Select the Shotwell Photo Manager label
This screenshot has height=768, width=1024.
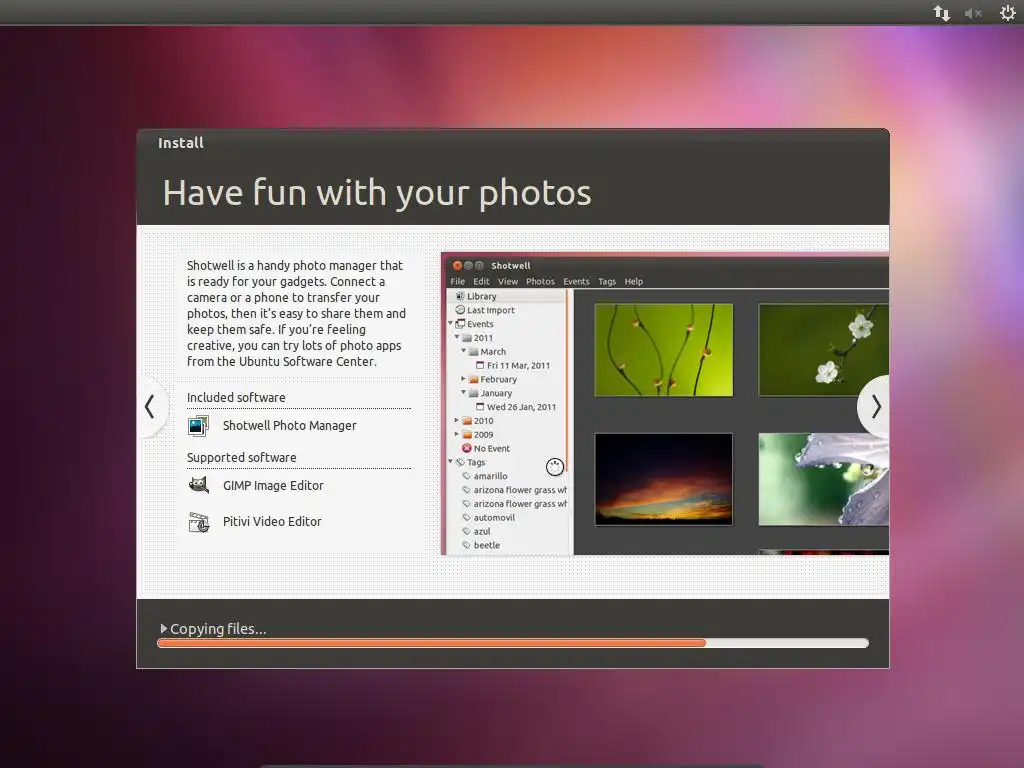[289, 426]
